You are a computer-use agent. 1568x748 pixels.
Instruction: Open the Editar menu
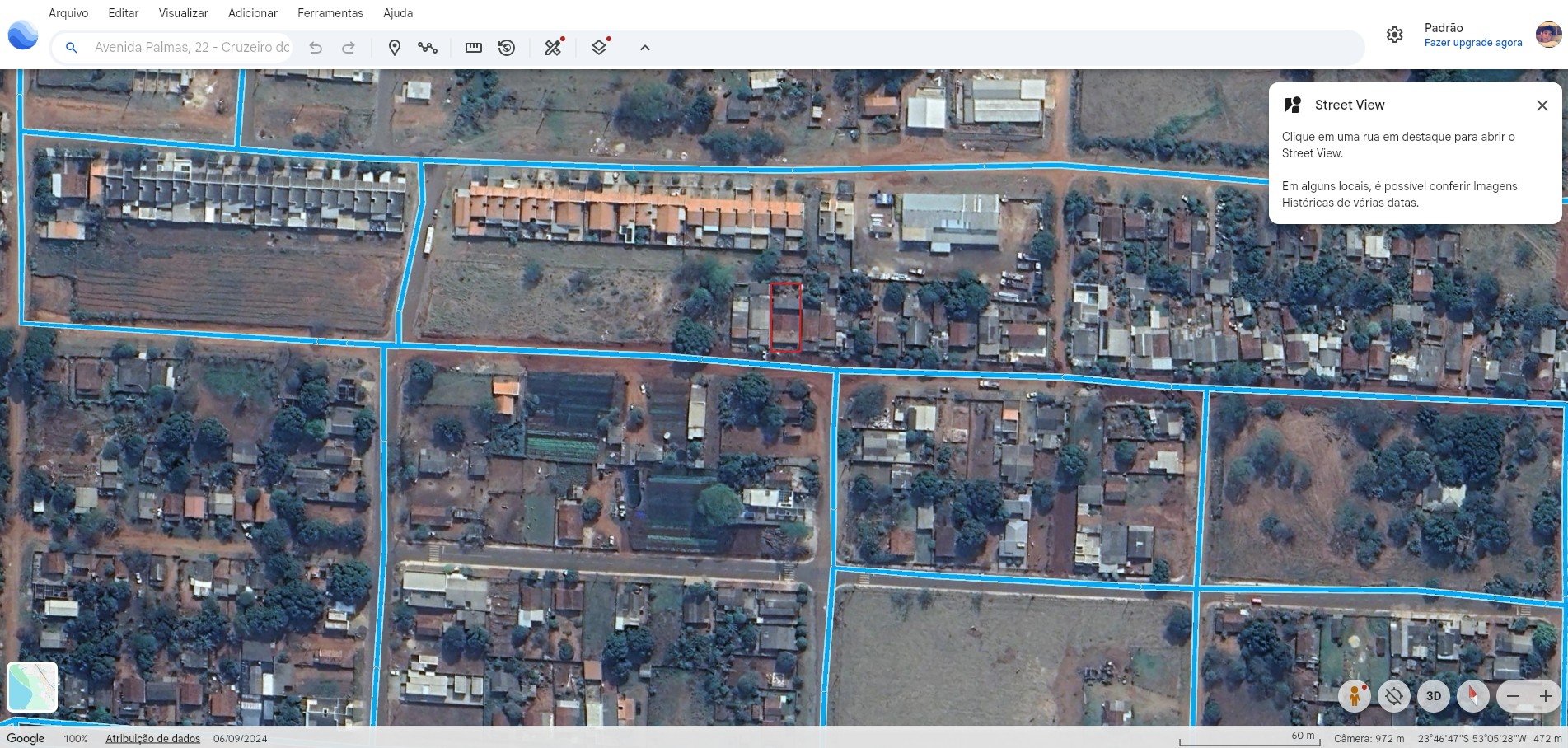click(x=124, y=13)
